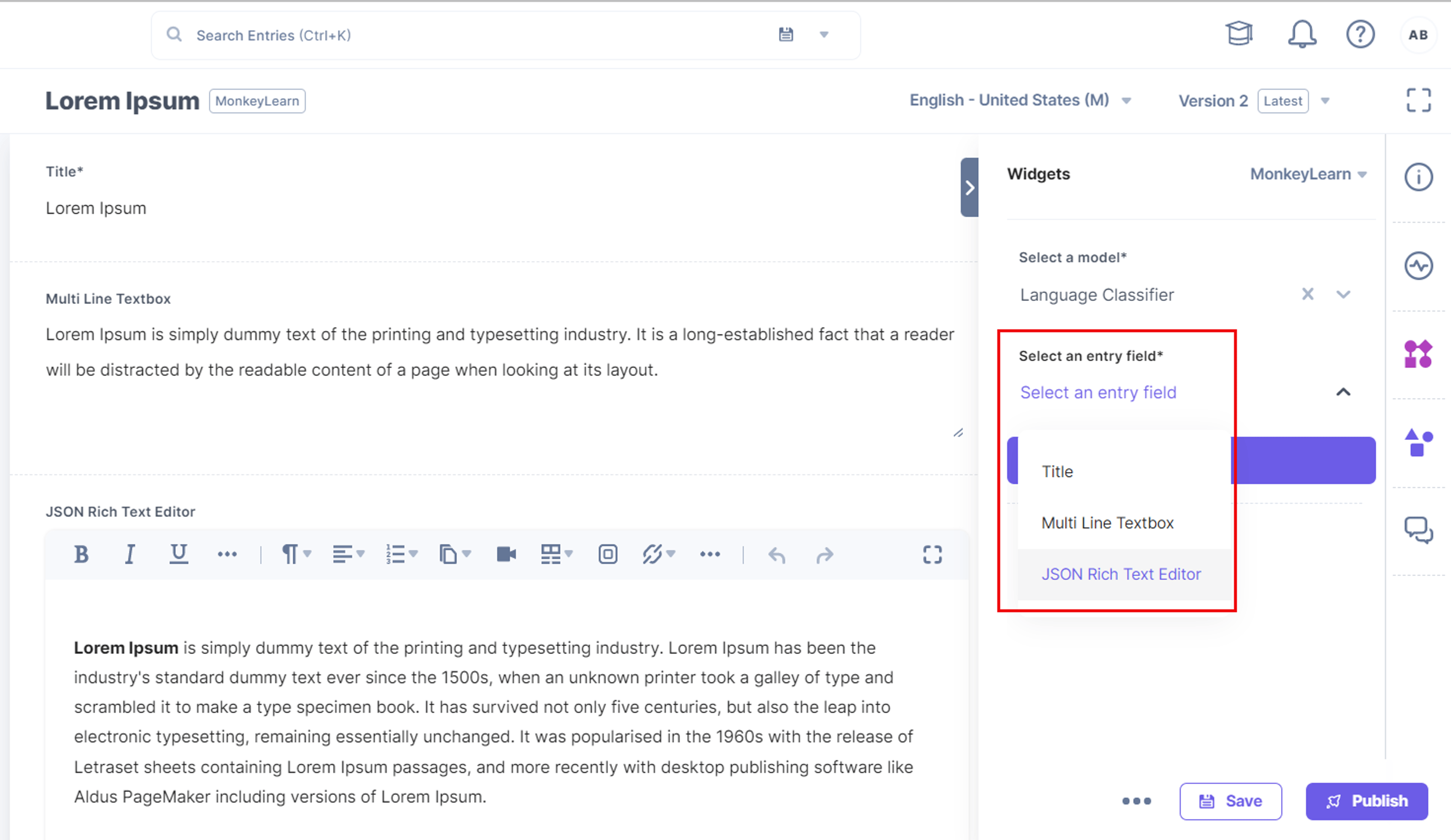Open the purple shapes extensions icon
1451x840 pixels.
(x=1418, y=442)
